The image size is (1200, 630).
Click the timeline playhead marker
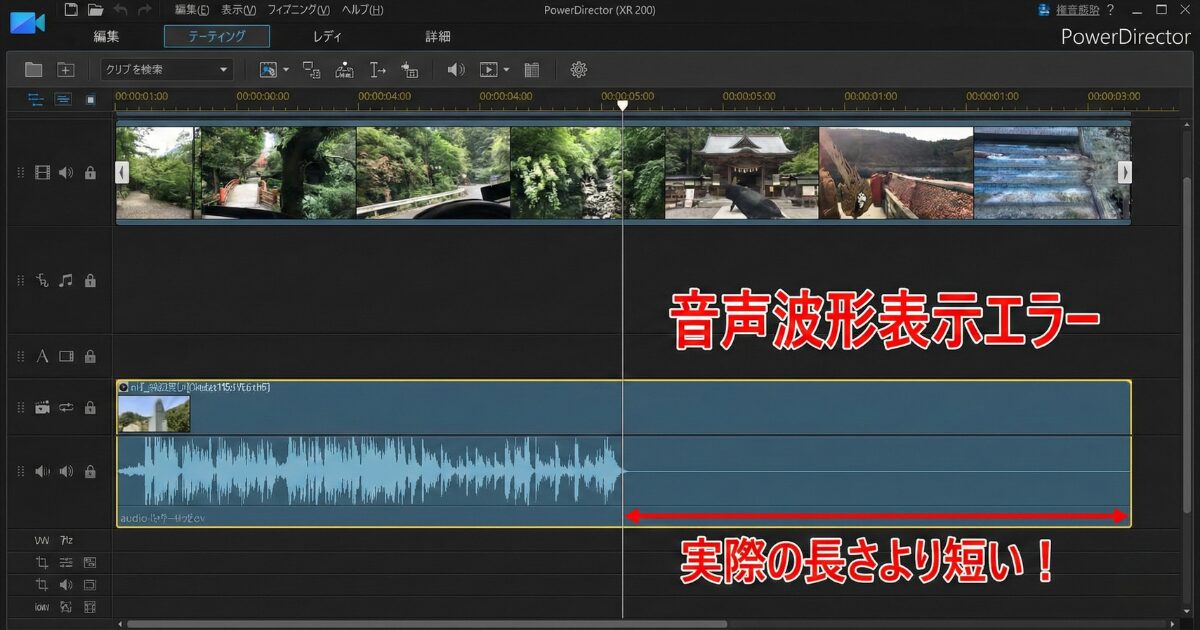point(622,104)
